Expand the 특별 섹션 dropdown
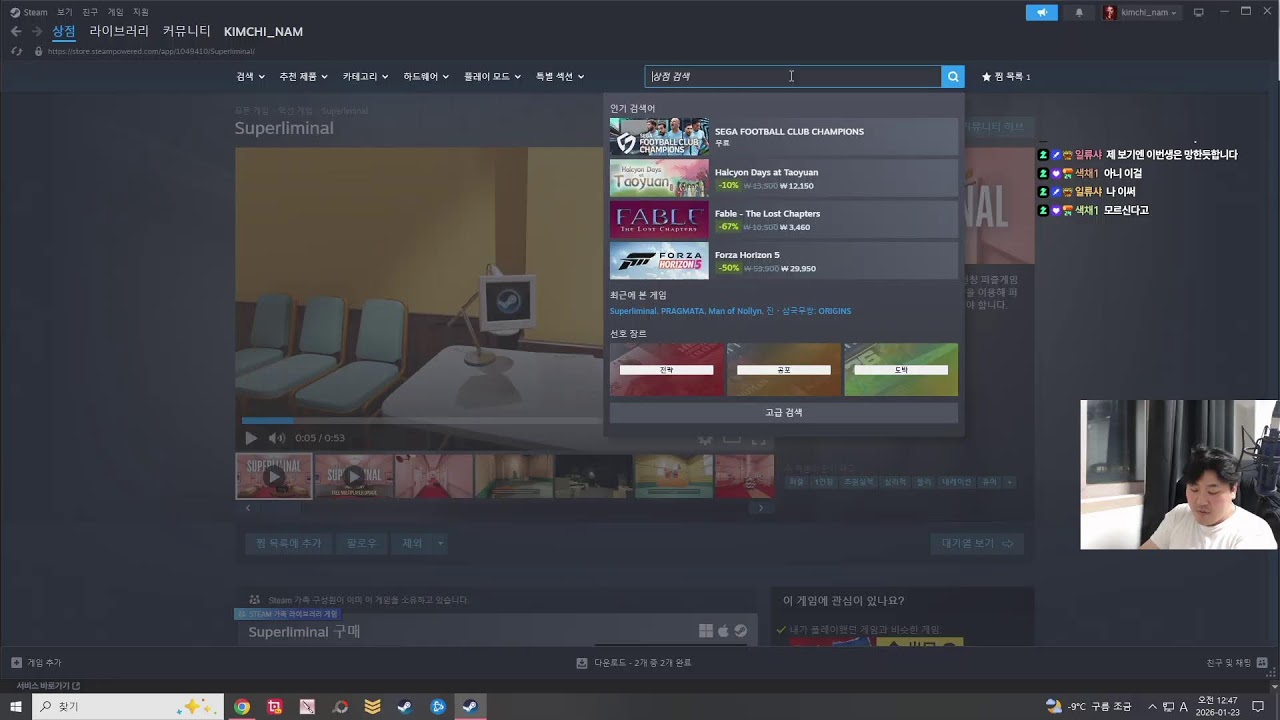 [x=560, y=77]
